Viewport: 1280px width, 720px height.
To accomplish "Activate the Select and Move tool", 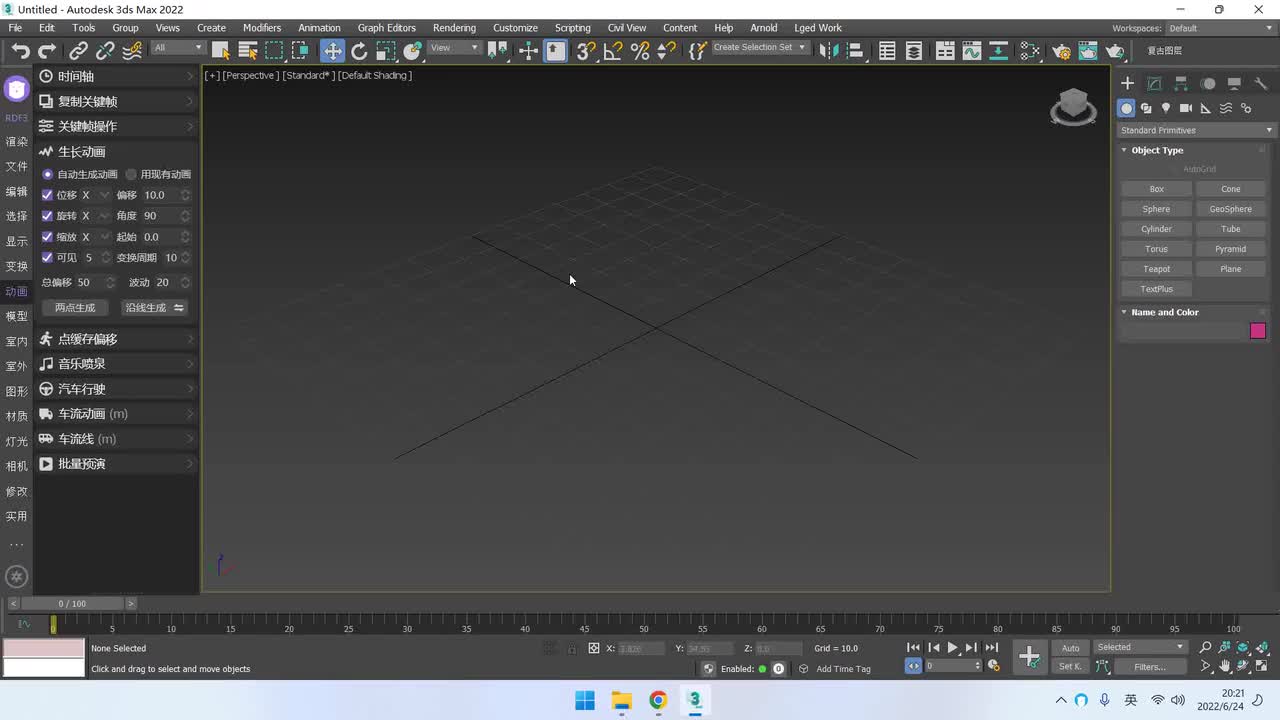I will click(332, 51).
